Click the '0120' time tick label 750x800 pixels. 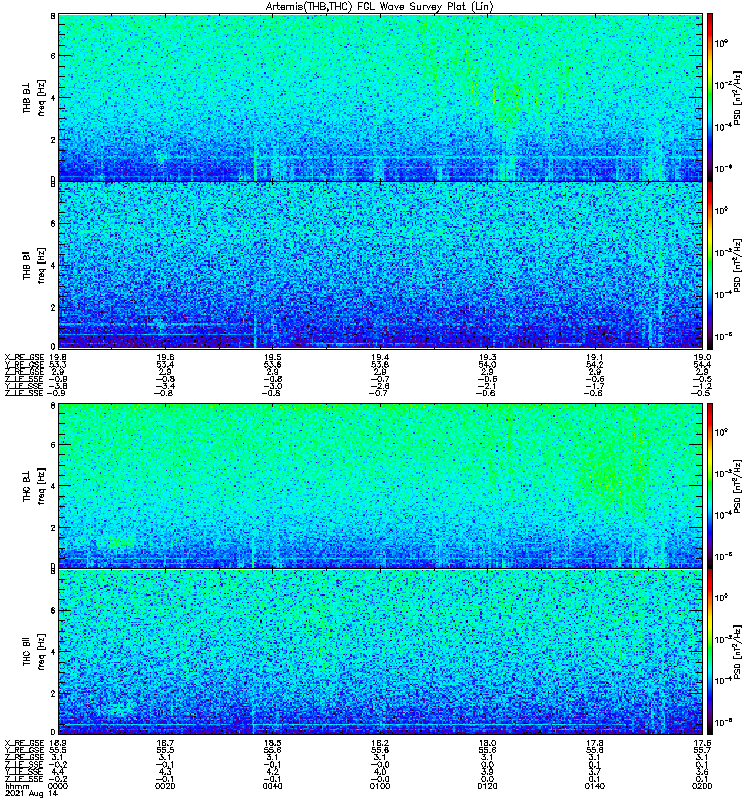(x=487, y=786)
